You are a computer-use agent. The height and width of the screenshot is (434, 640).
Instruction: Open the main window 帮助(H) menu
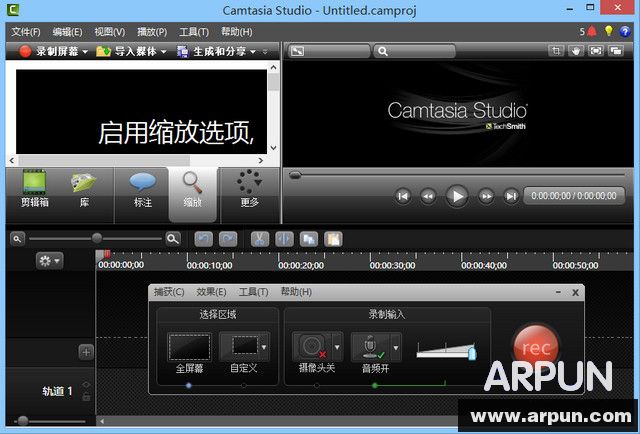tap(237, 32)
